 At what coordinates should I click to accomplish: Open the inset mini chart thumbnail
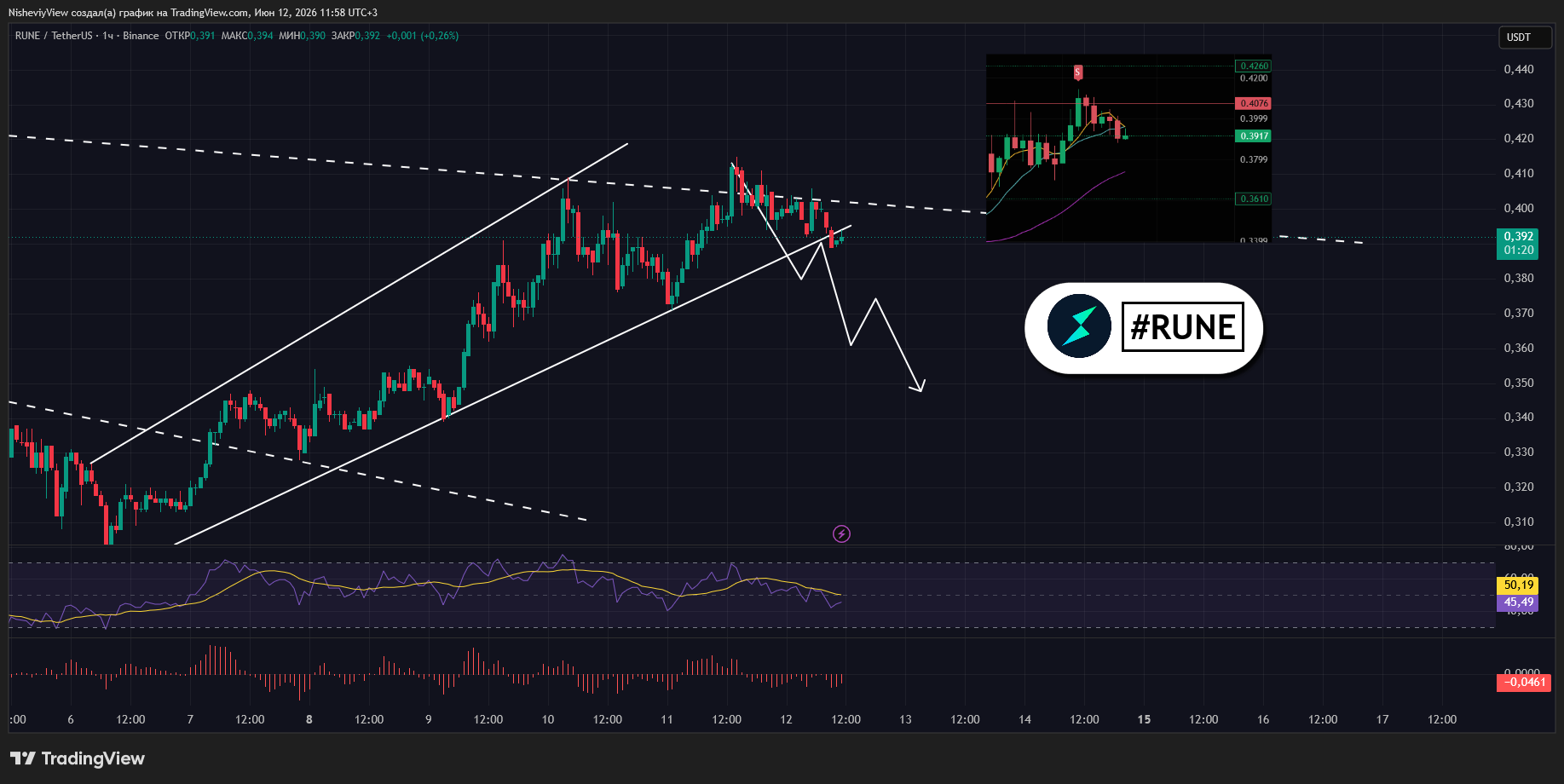[1128, 148]
